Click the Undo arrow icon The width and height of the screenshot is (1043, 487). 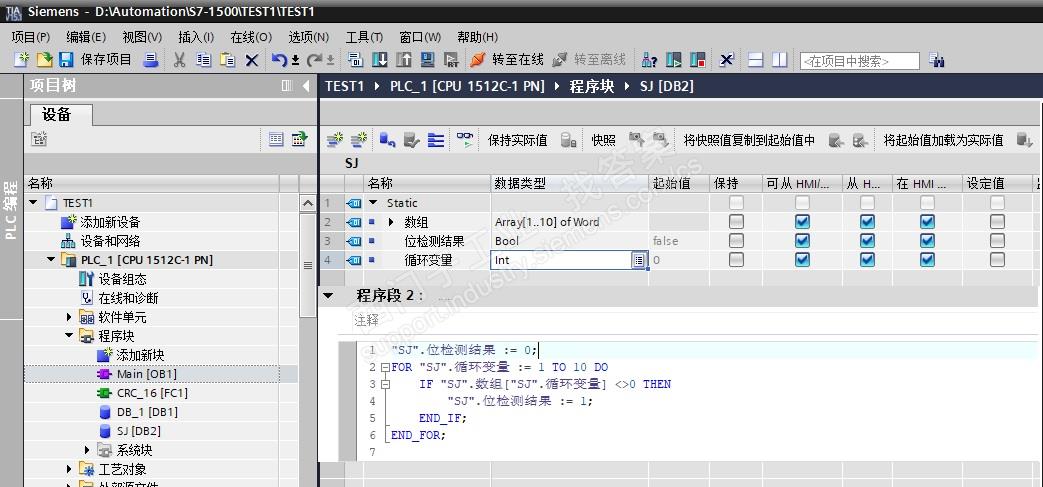click(280, 60)
